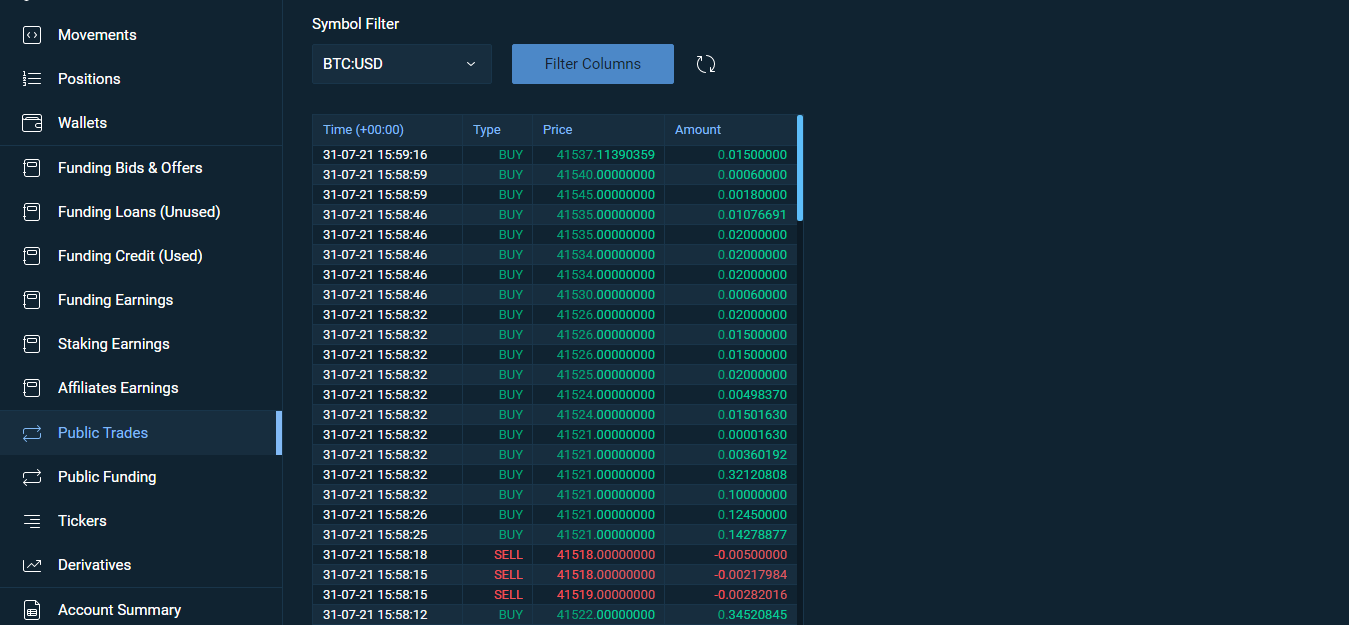The image size is (1349, 625).
Task: Click the Movements code-bracket icon
Action: coord(32,35)
